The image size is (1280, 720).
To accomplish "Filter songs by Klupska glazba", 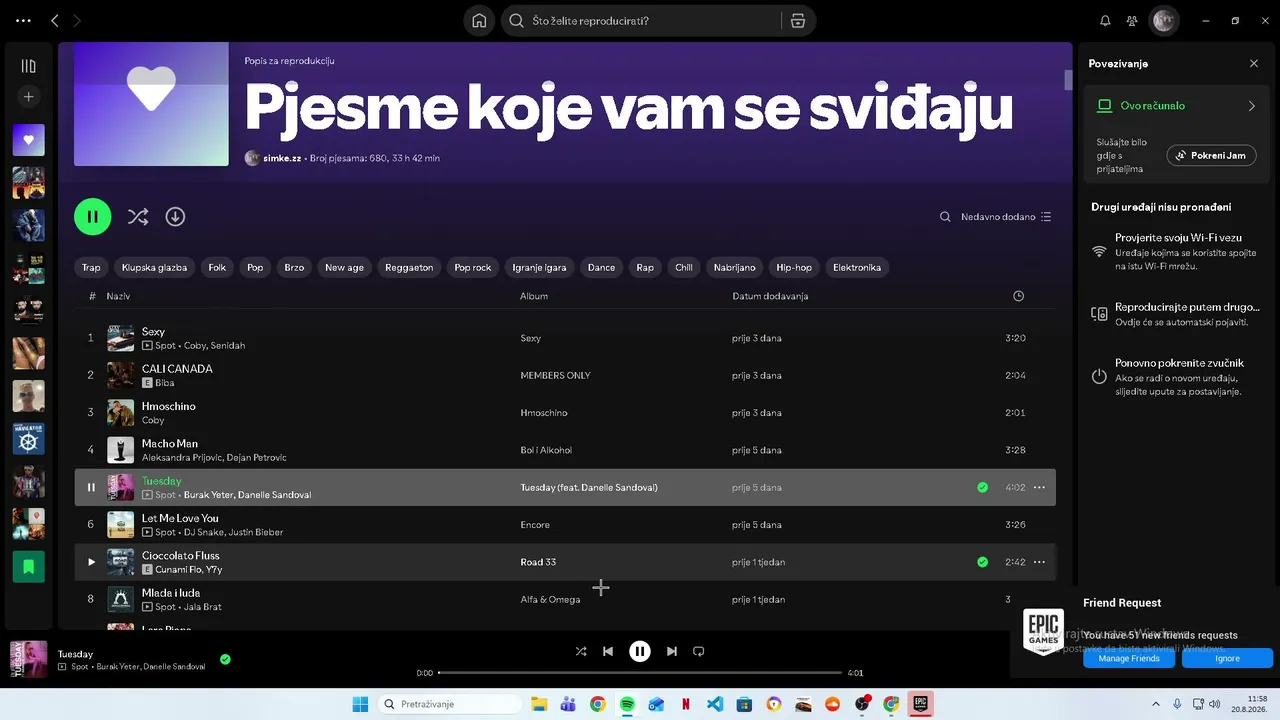I will [x=154, y=268].
